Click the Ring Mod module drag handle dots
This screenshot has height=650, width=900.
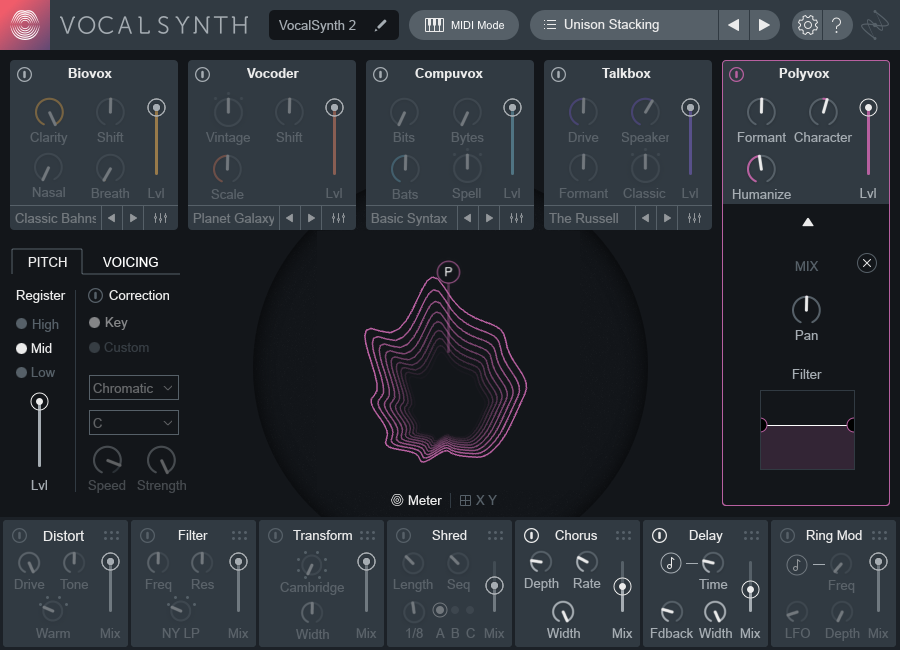point(879,535)
